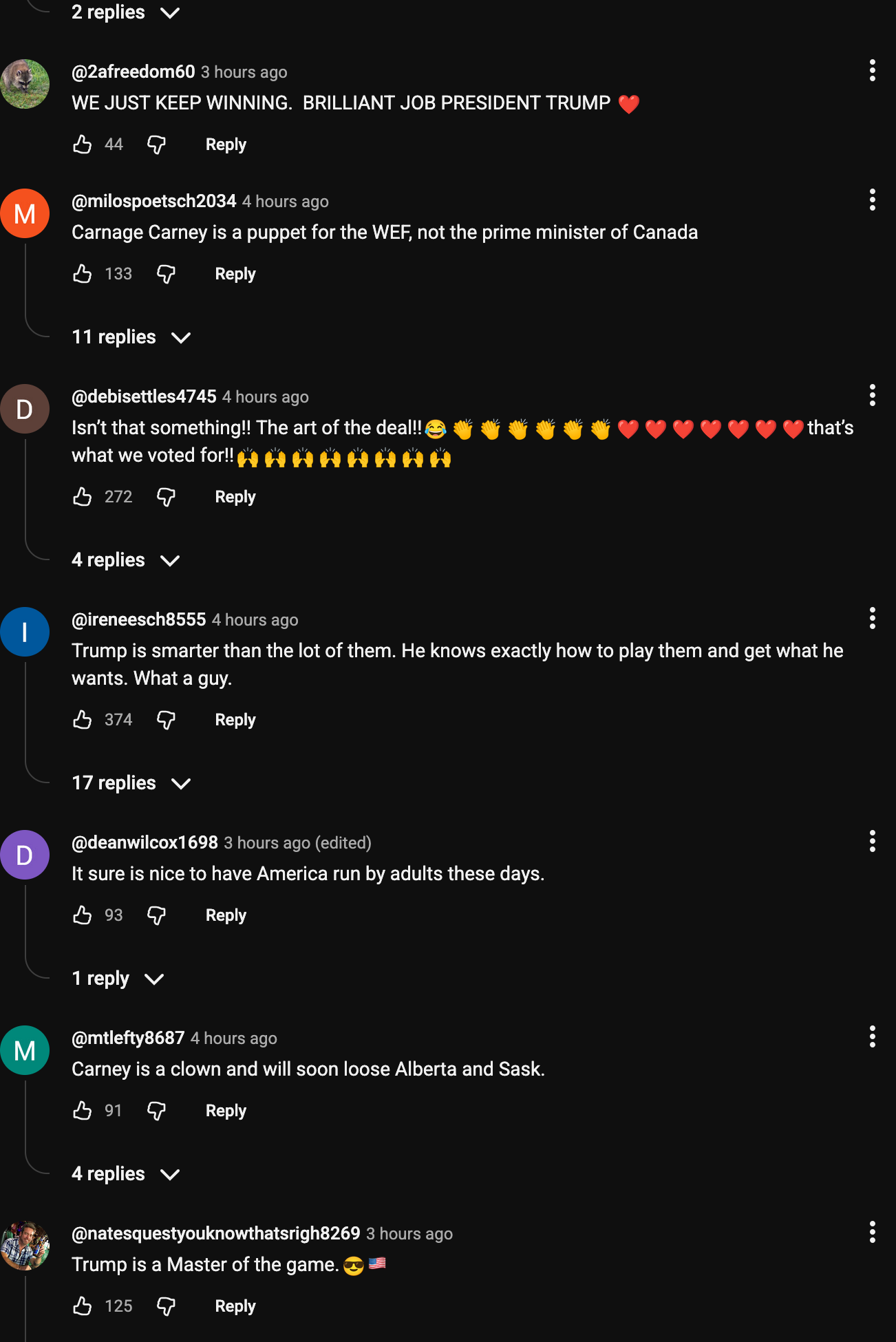
Task: Like @natesquestyouknowthatsrigh8269's comment
Action: click(83, 1306)
